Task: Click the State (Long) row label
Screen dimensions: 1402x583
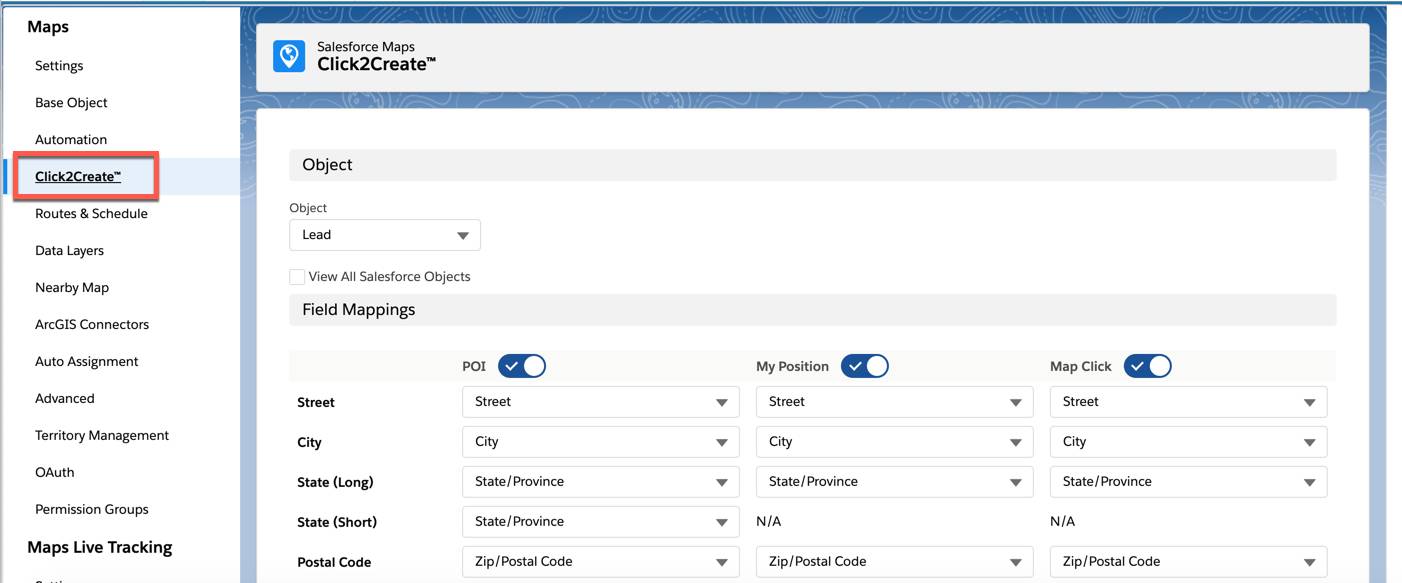Action: point(335,483)
